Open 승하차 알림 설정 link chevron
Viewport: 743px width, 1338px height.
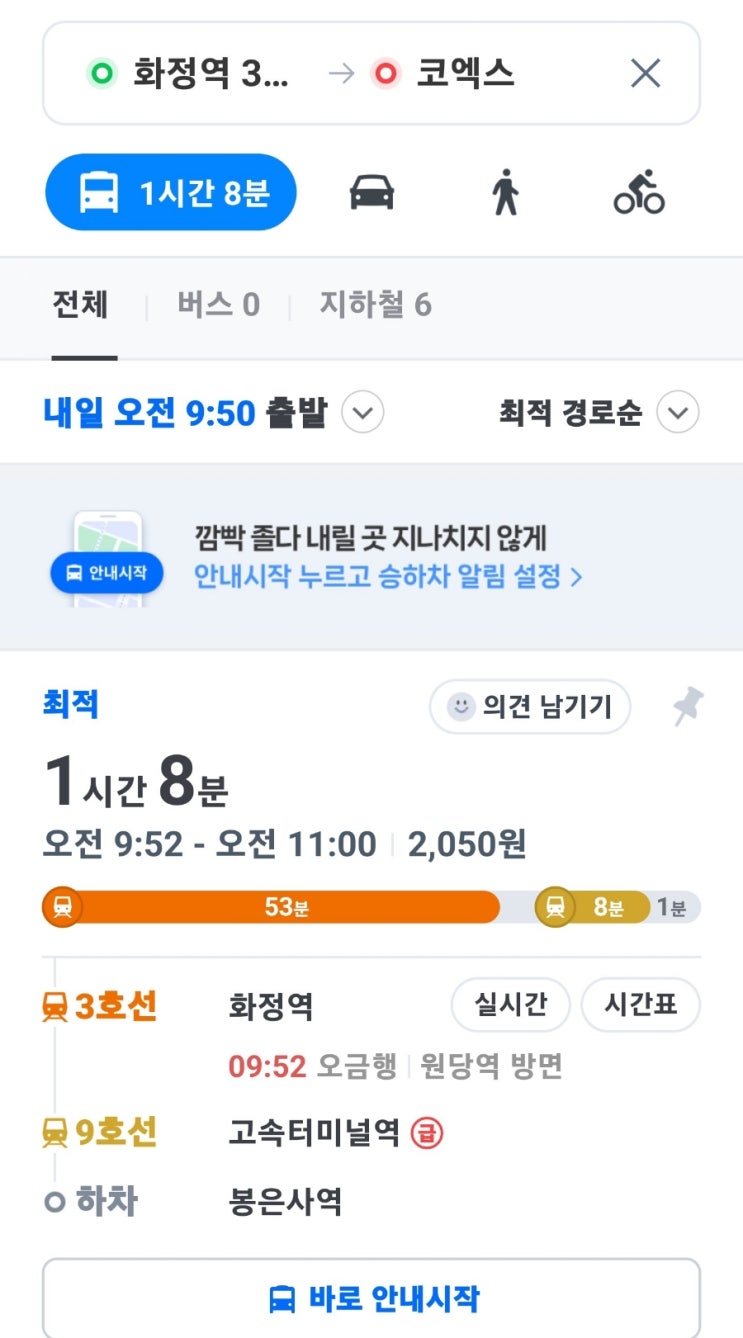(576, 577)
